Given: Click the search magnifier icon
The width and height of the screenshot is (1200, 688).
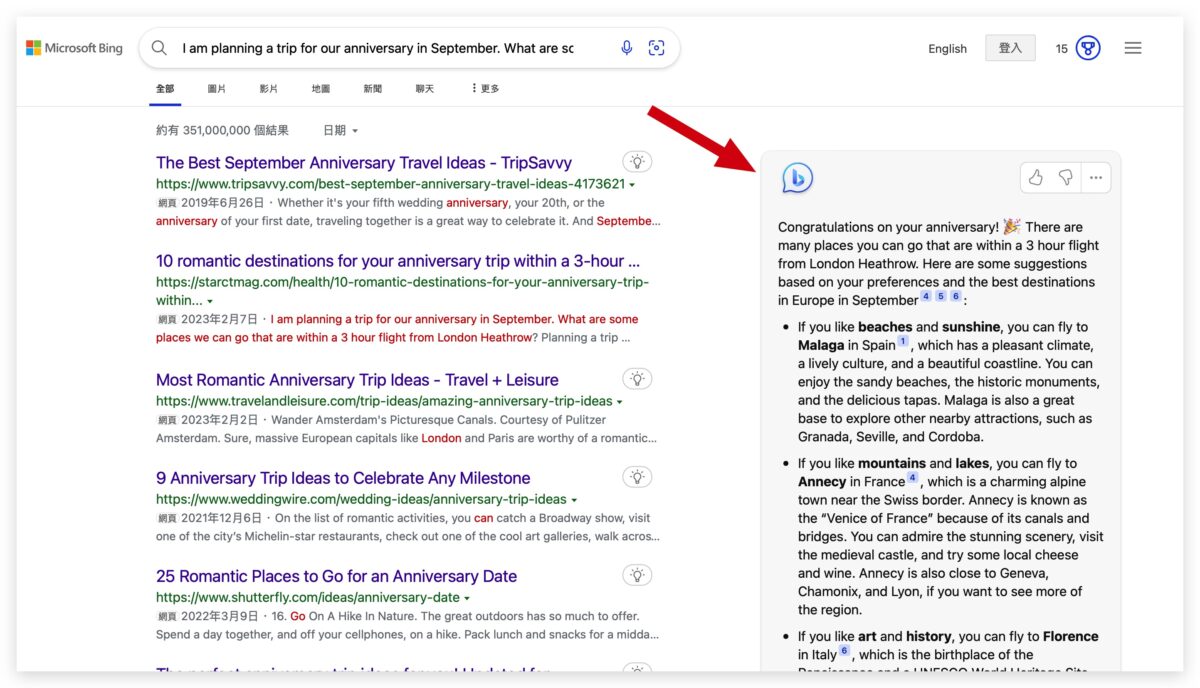Looking at the screenshot, I should click(x=159, y=48).
